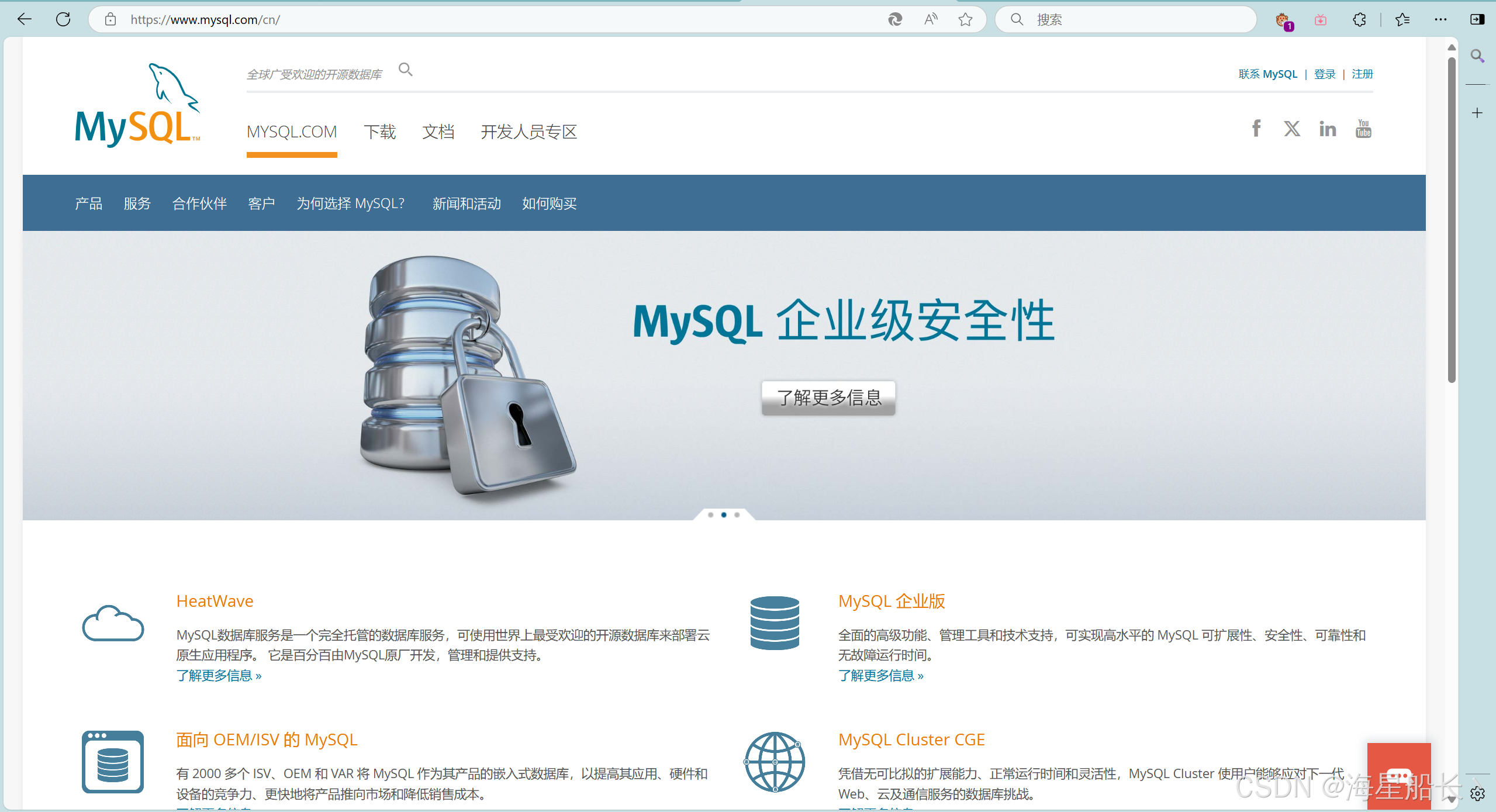Select the first carousel slide dot

point(710,515)
